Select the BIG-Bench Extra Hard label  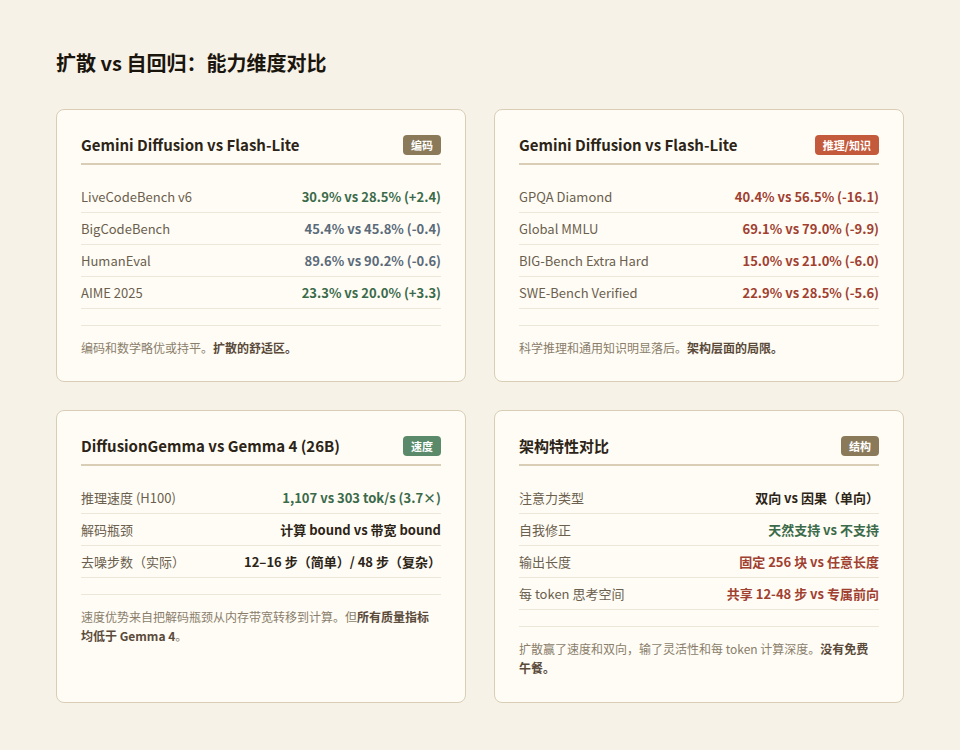click(583, 261)
